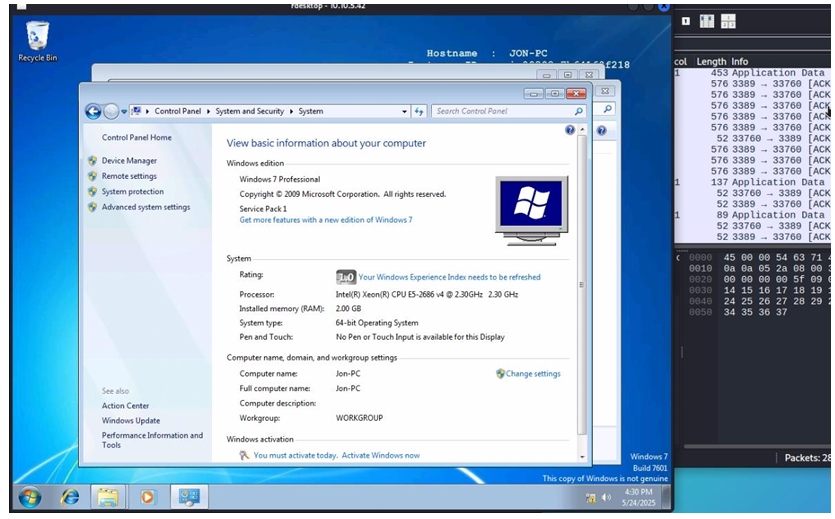Click the key icon beside activation message
This screenshot has width=835, height=519.
click(x=244, y=455)
